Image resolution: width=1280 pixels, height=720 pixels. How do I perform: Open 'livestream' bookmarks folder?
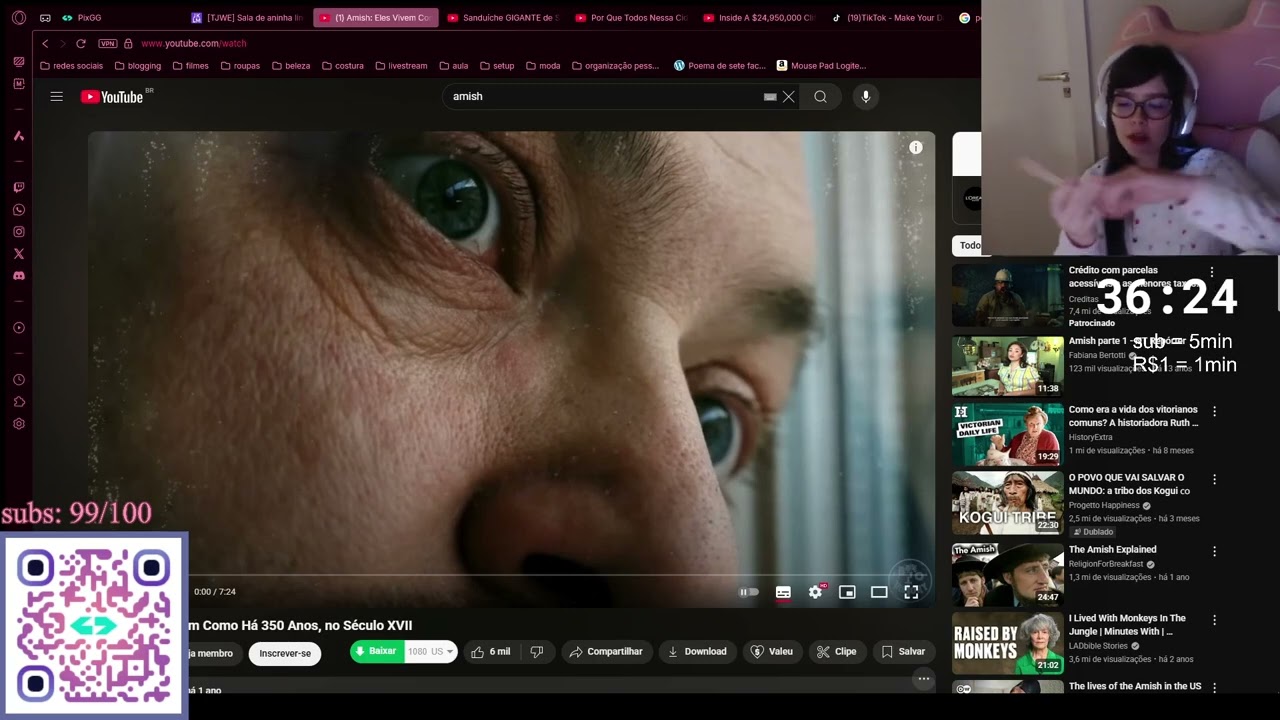(401, 66)
